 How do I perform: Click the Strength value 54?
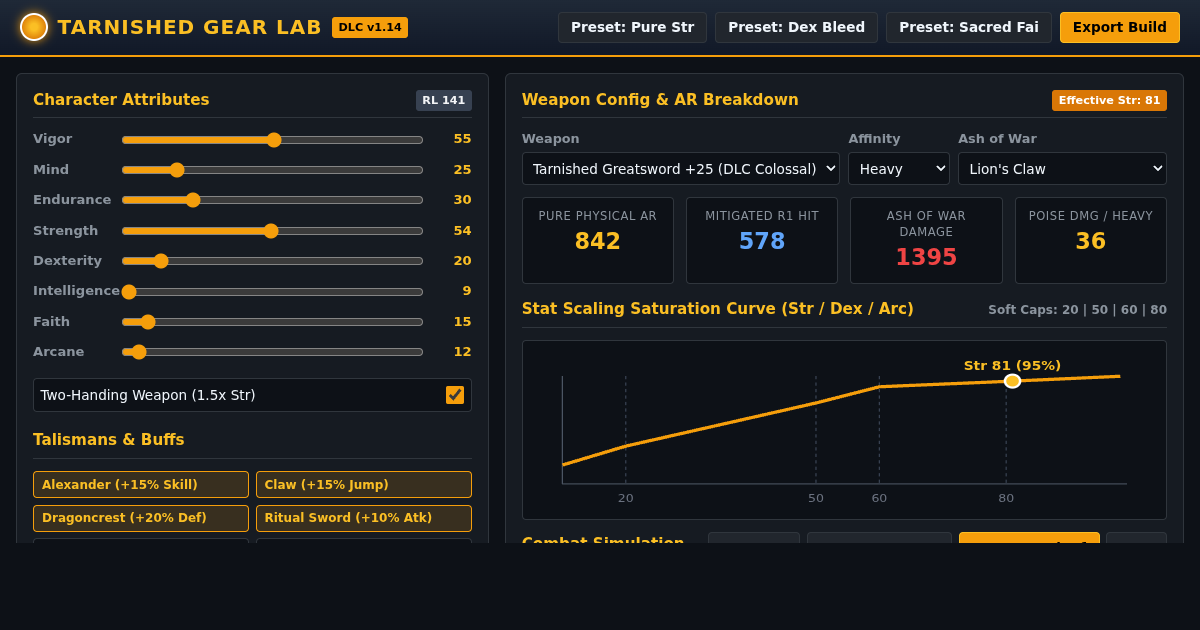(462, 231)
